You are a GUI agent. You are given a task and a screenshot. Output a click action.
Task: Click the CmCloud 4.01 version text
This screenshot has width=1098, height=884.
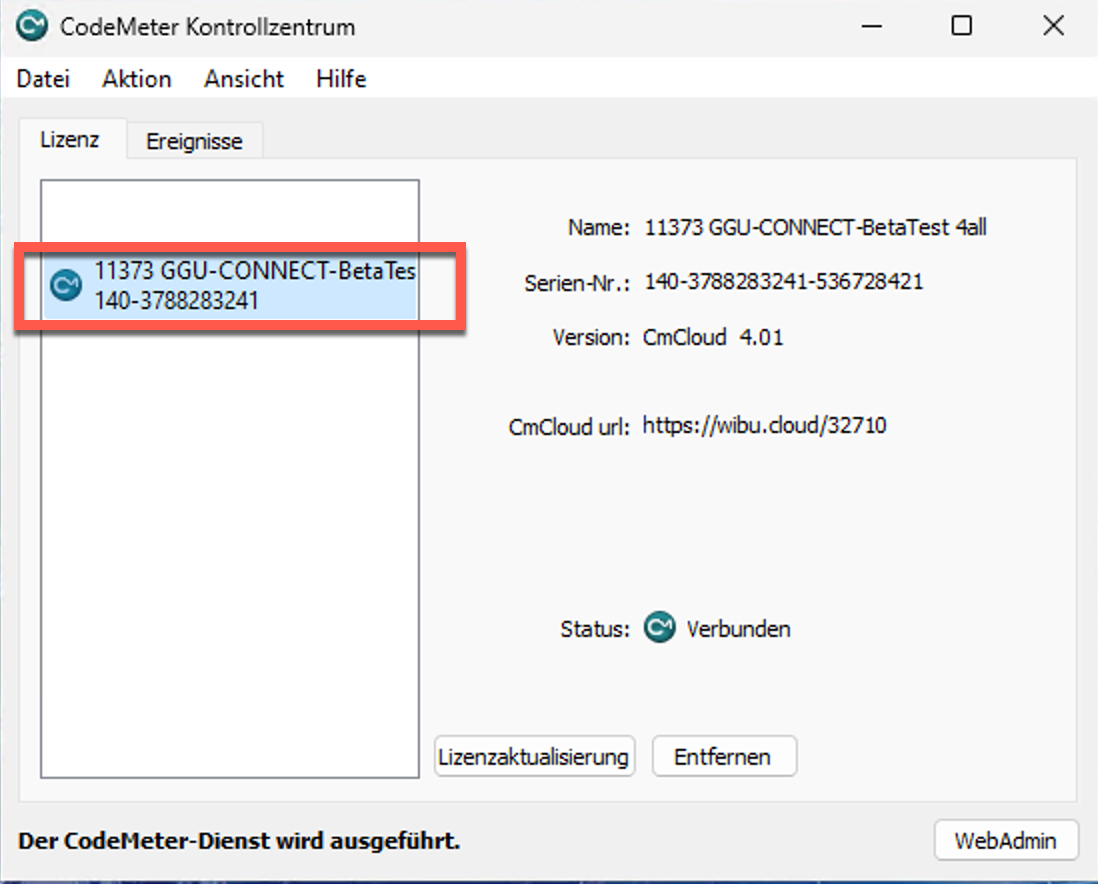713,338
